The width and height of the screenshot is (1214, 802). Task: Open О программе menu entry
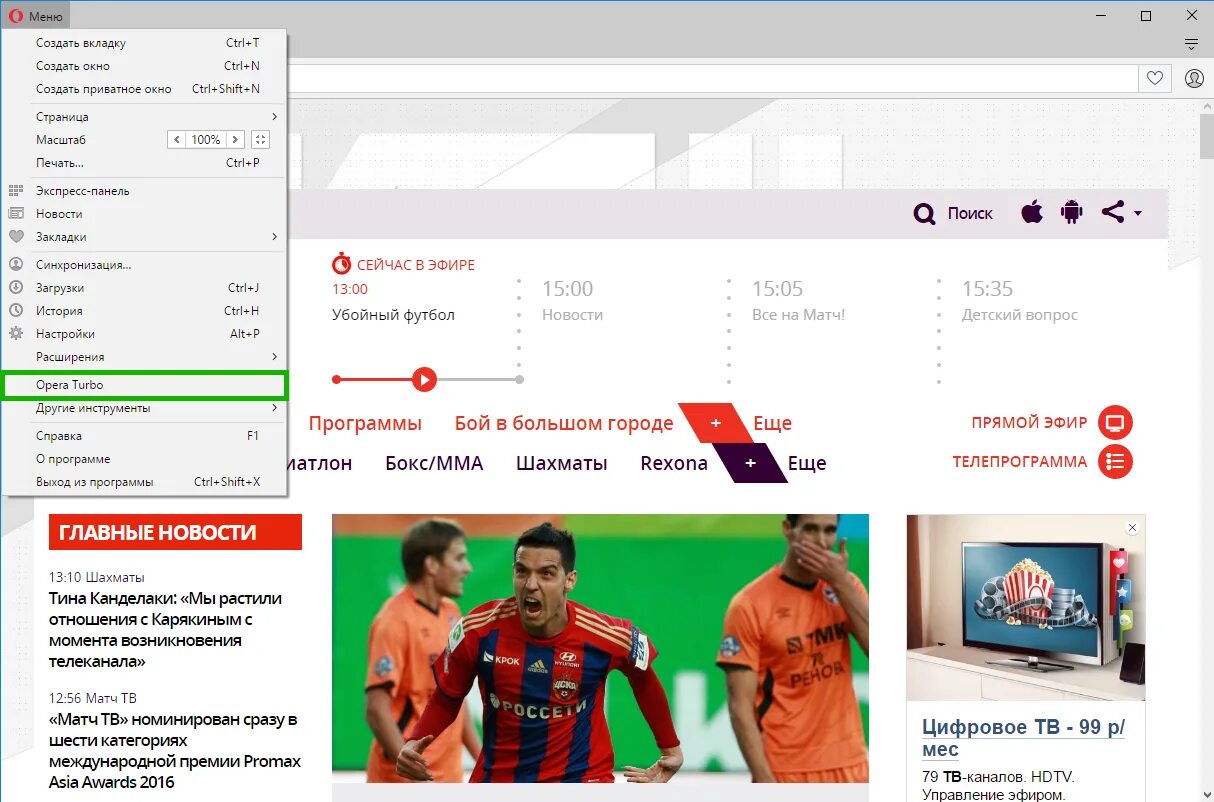click(x=144, y=459)
